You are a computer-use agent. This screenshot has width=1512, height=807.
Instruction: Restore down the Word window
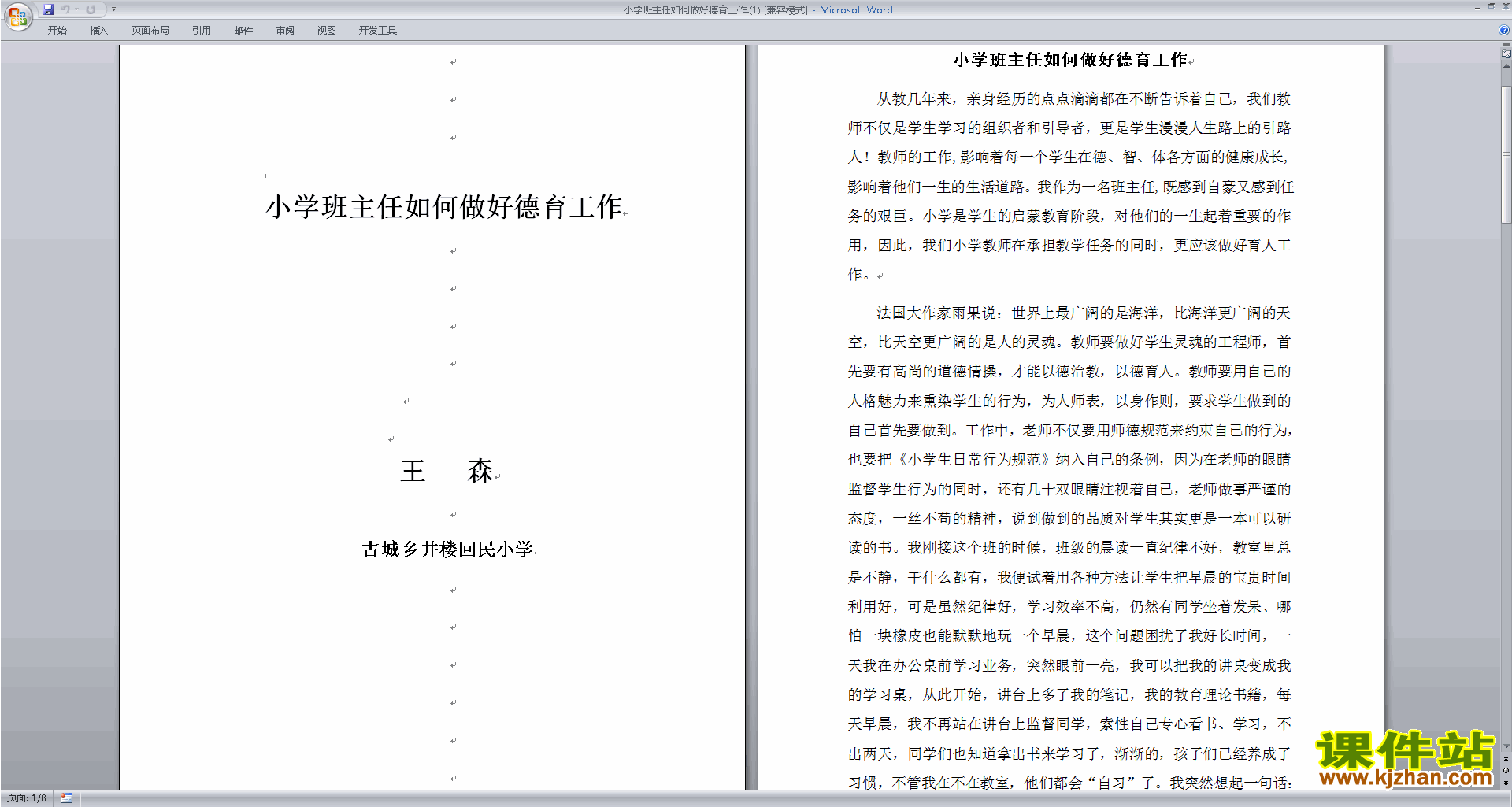coord(1491,6)
